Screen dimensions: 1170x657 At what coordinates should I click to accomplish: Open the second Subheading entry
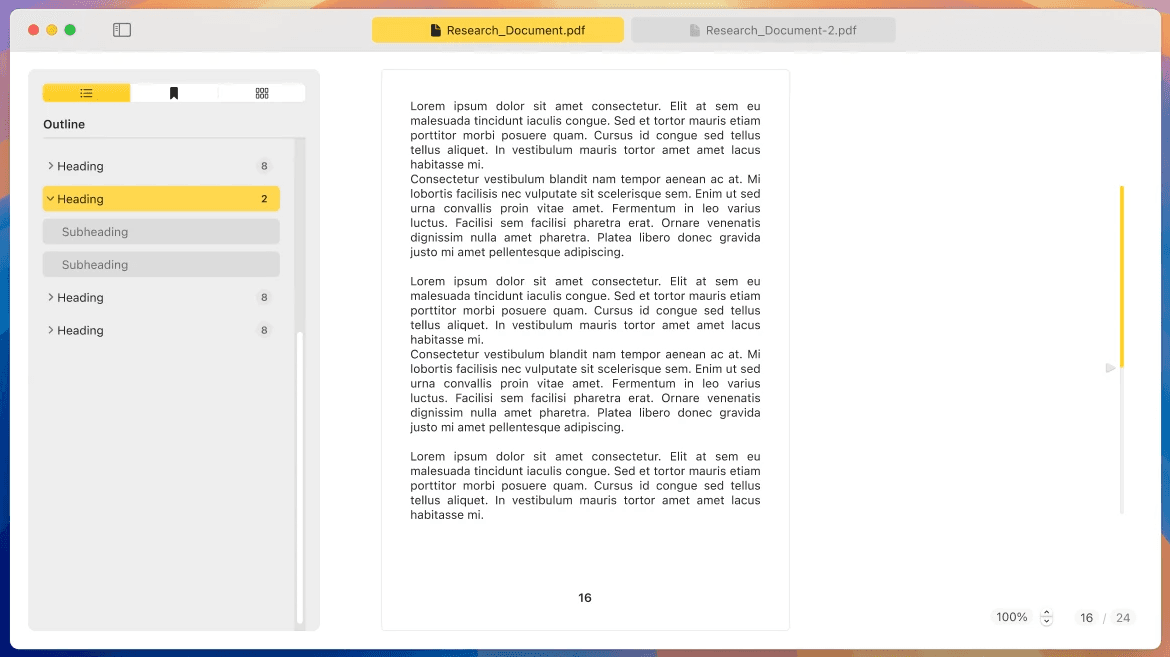(161, 264)
